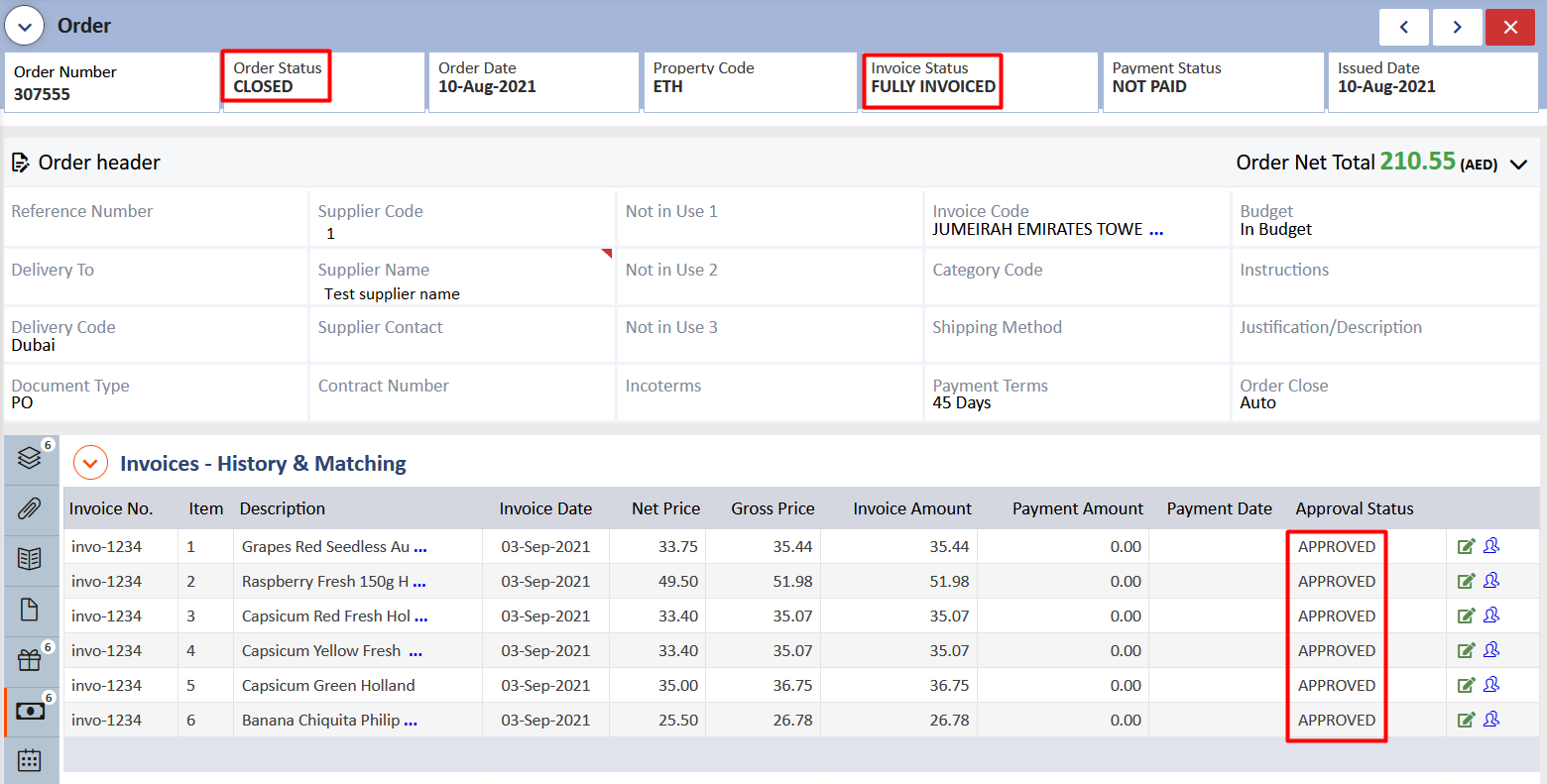
Task: Open the invoices banknote sidebar icon
Action: (x=31, y=711)
